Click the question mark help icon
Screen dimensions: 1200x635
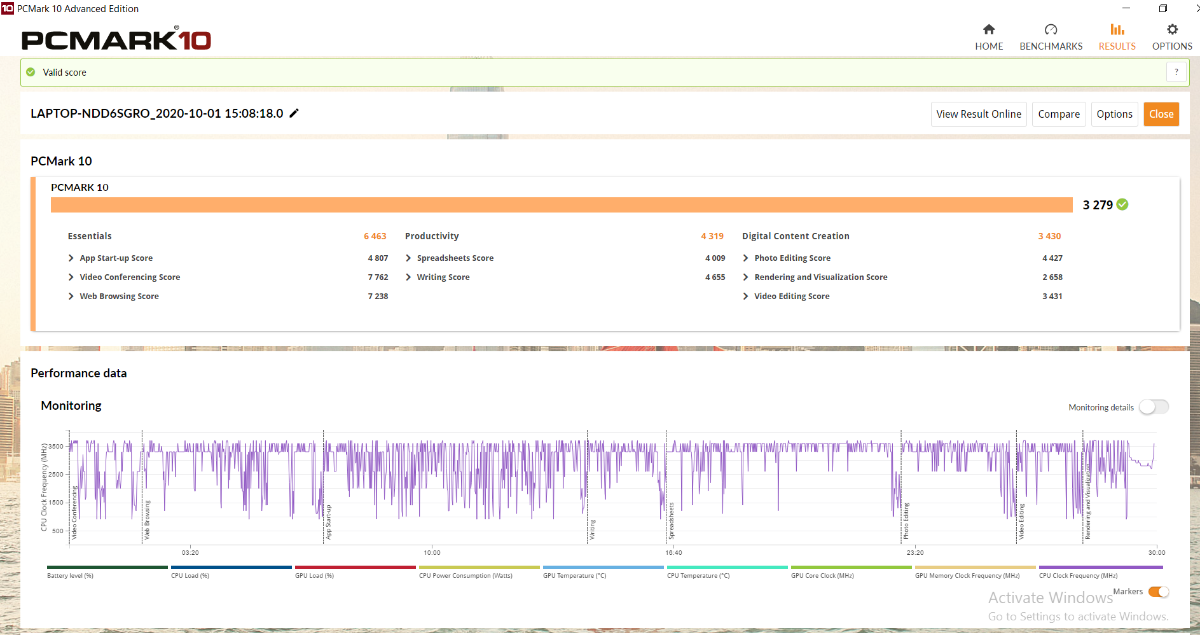click(x=1177, y=72)
